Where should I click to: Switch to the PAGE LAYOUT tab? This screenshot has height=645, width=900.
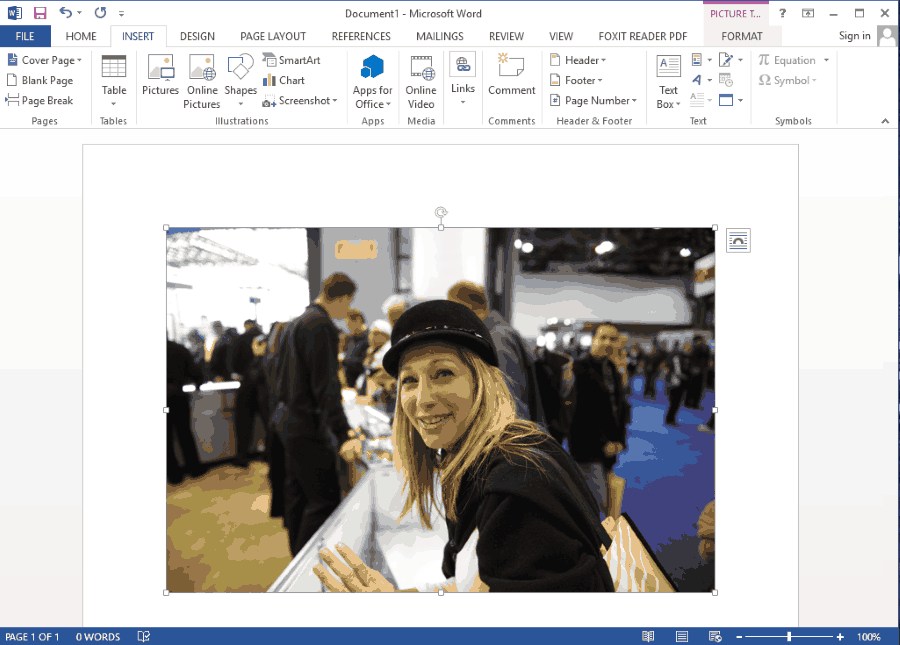(x=273, y=36)
